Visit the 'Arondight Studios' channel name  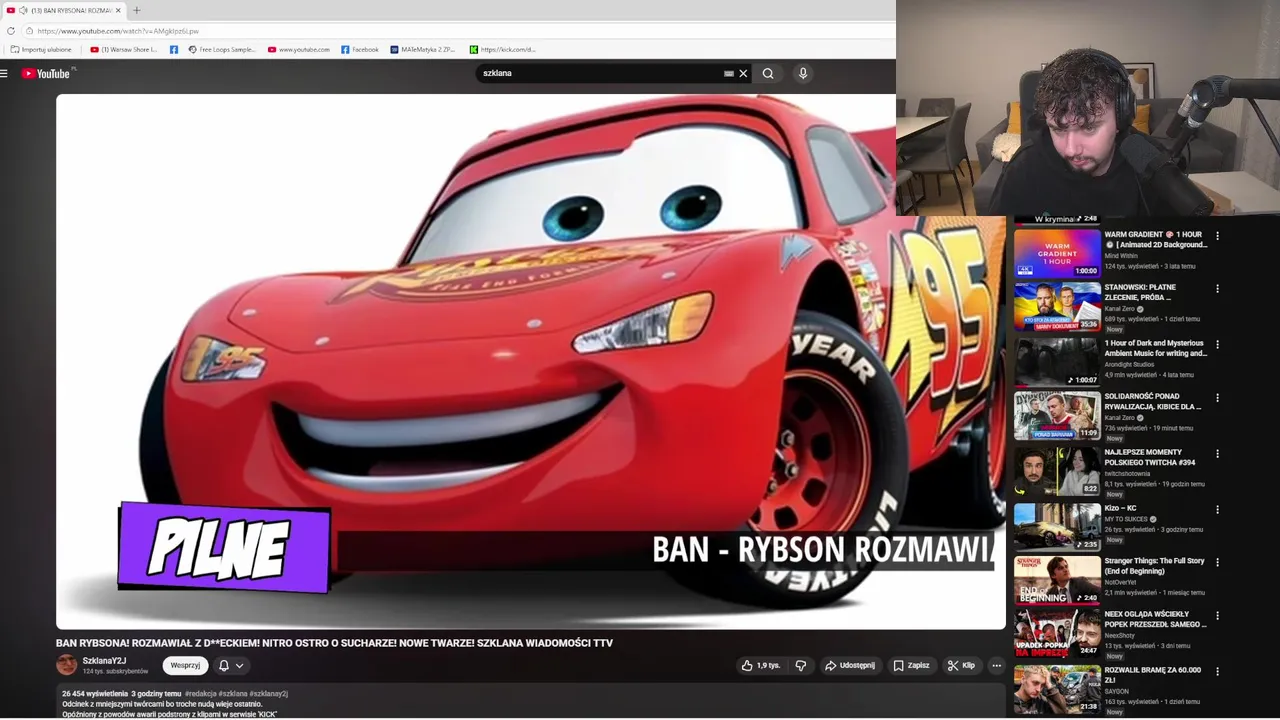click(x=1129, y=365)
